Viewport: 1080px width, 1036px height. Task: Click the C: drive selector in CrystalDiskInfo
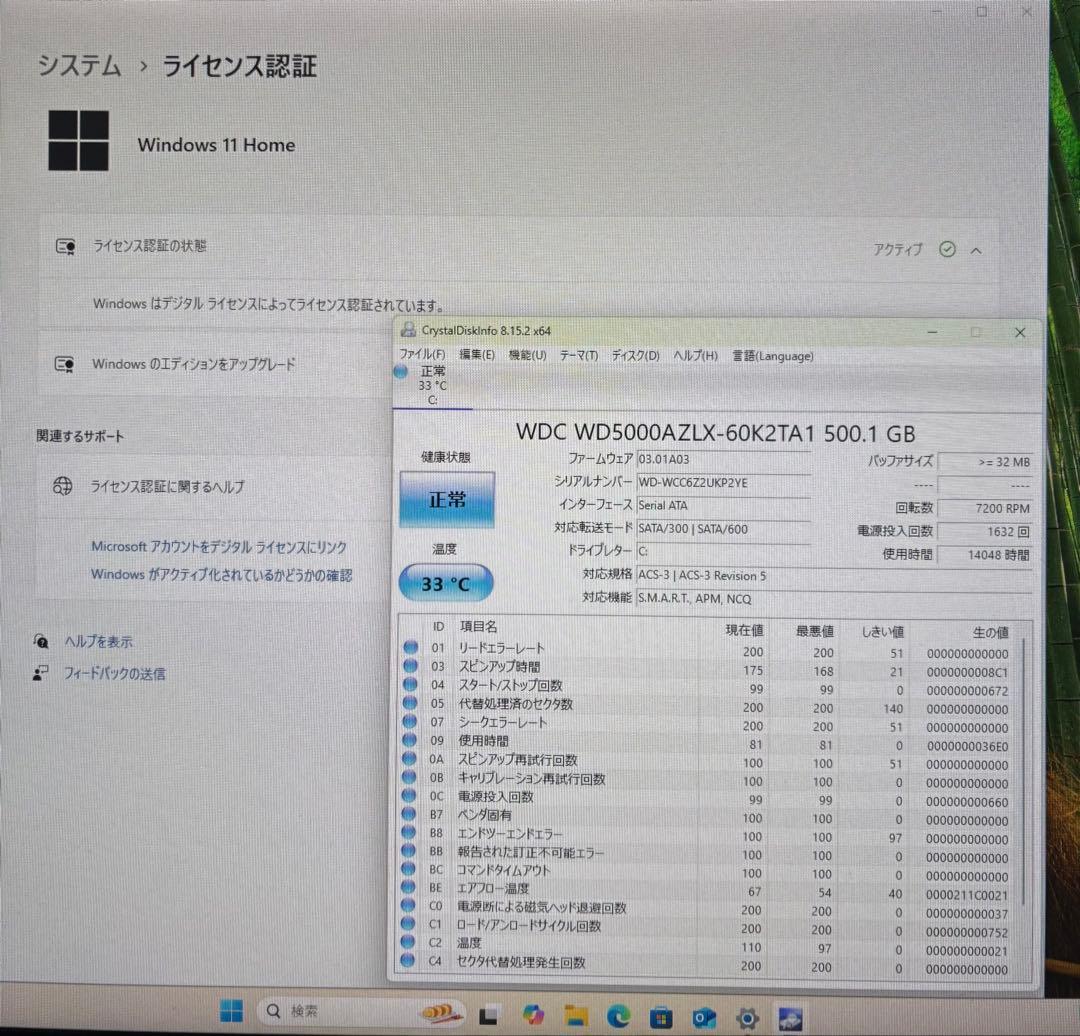[x=432, y=385]
